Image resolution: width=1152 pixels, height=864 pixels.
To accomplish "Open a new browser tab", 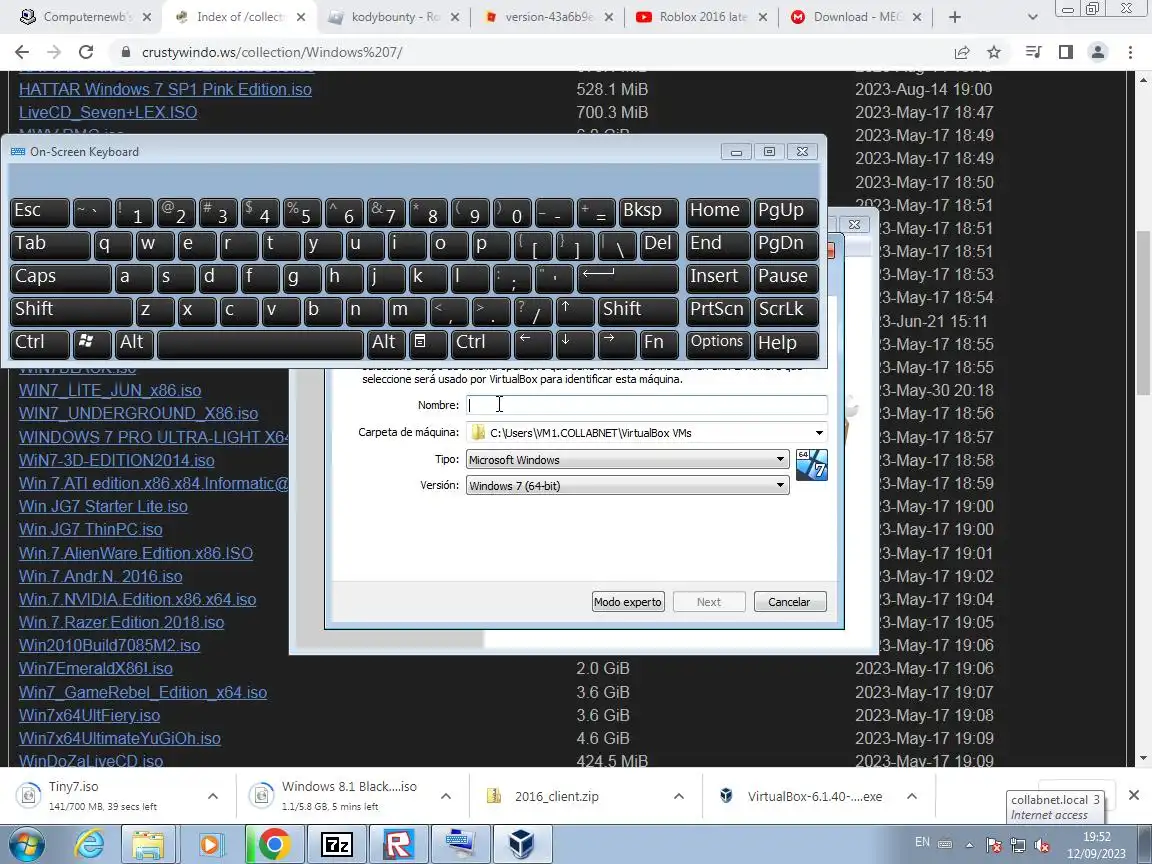I will pyautogui.click(x=954, y=17).
